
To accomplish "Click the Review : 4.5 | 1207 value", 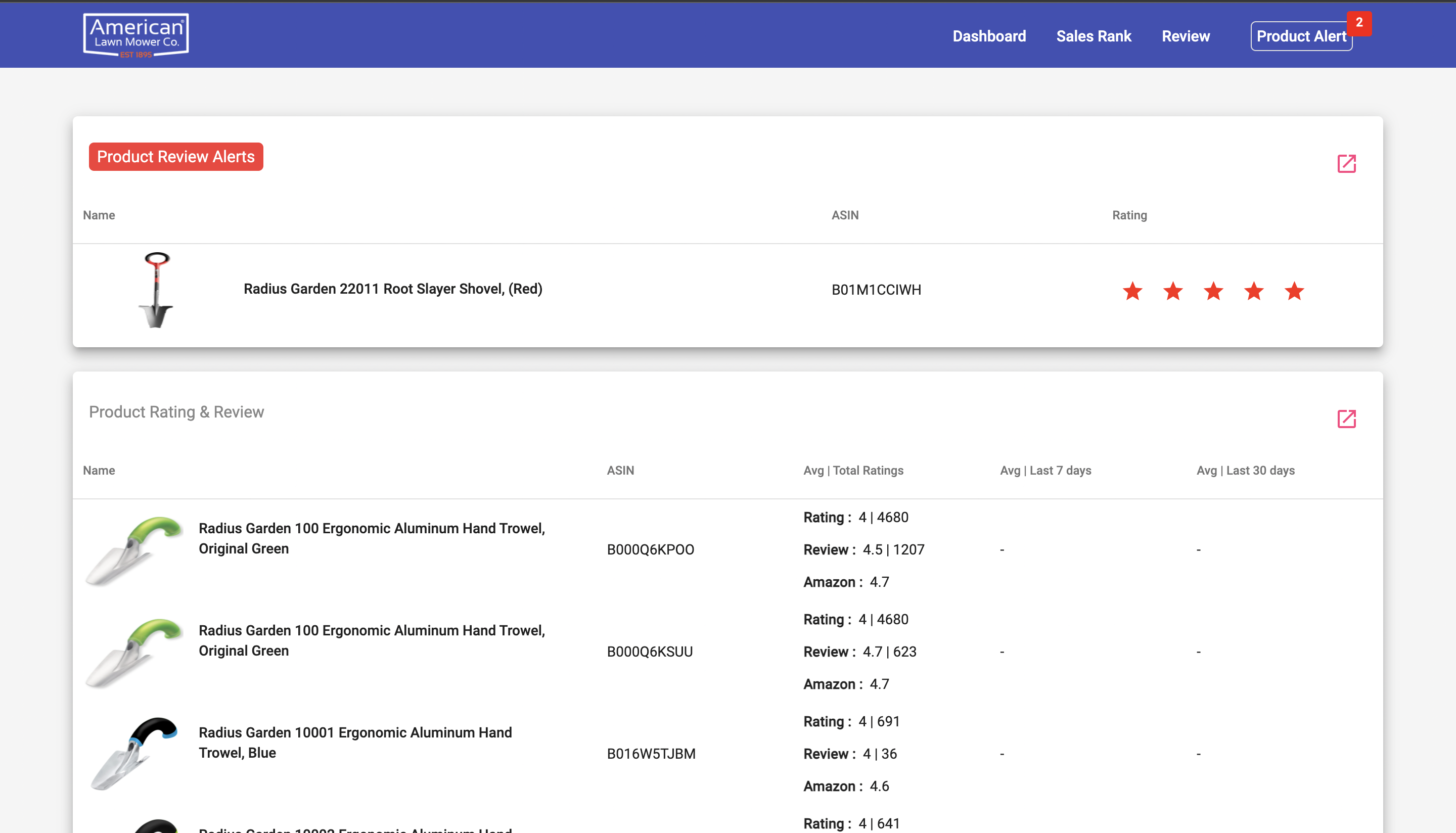I will pos(864,550).
